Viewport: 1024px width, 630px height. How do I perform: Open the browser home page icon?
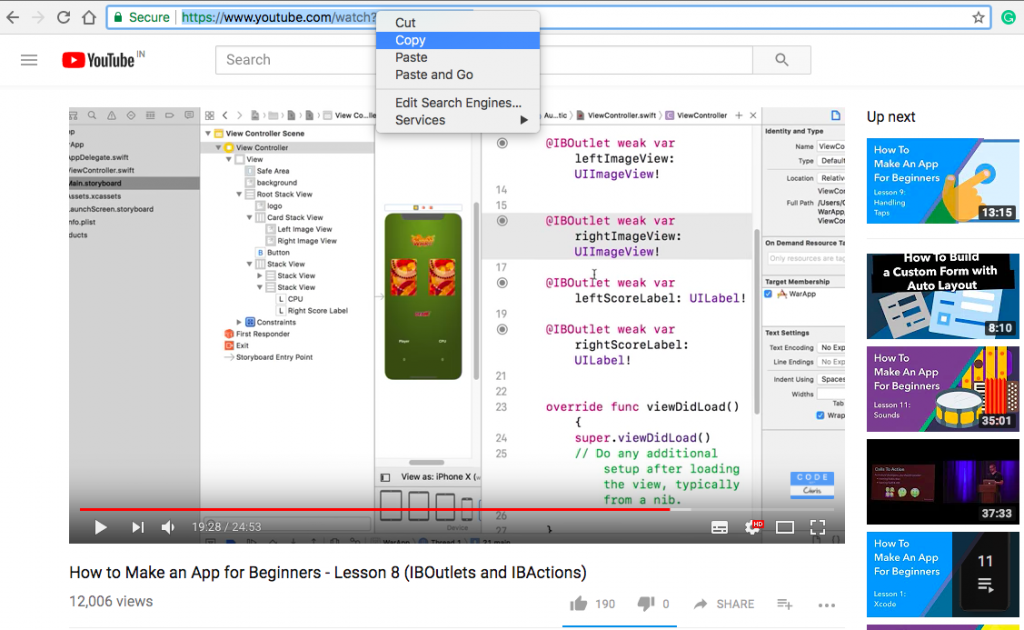point(89,18)
